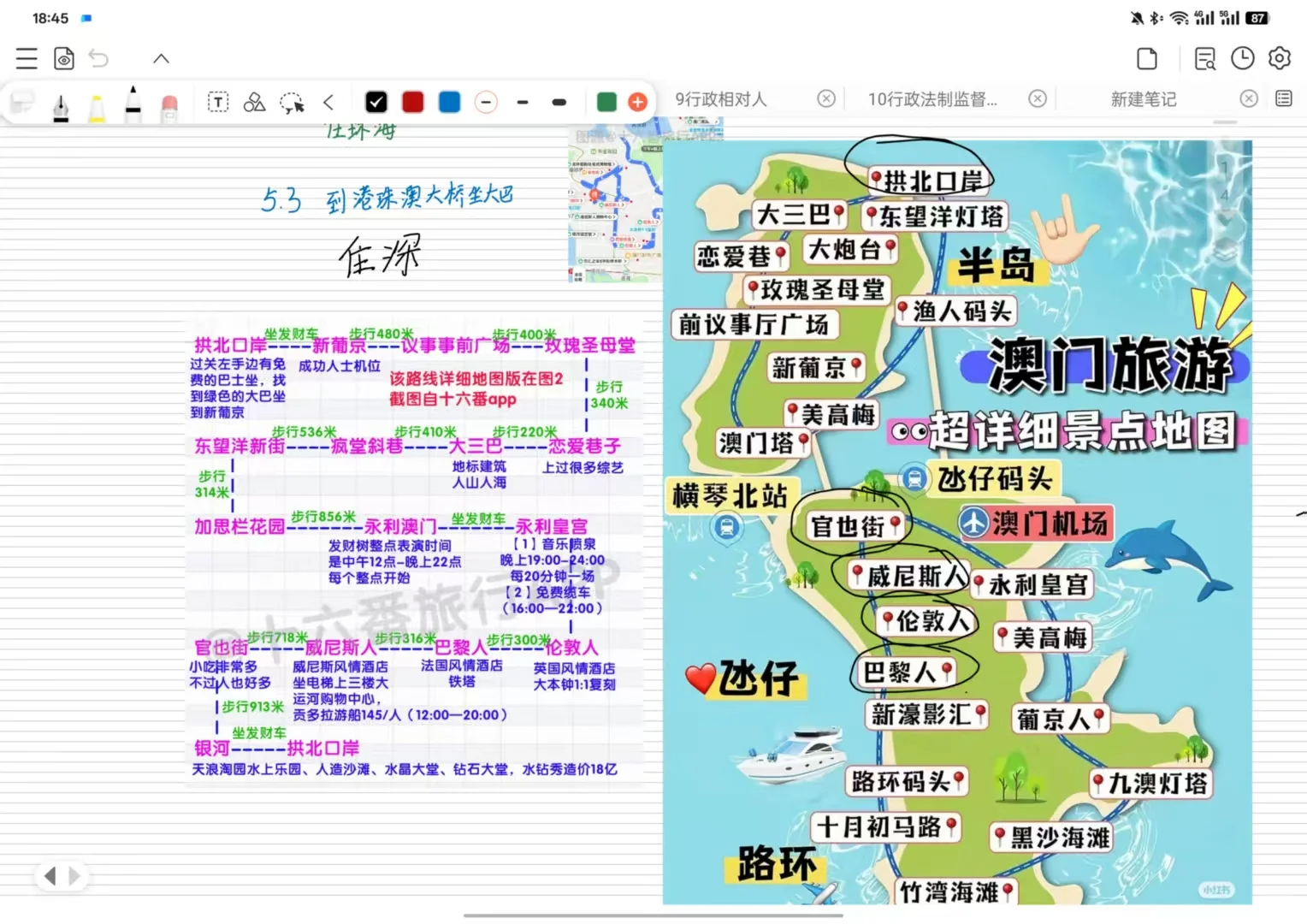Select the medium stroke thickness
Screen dimensions: 1307x924
(523, 102)
